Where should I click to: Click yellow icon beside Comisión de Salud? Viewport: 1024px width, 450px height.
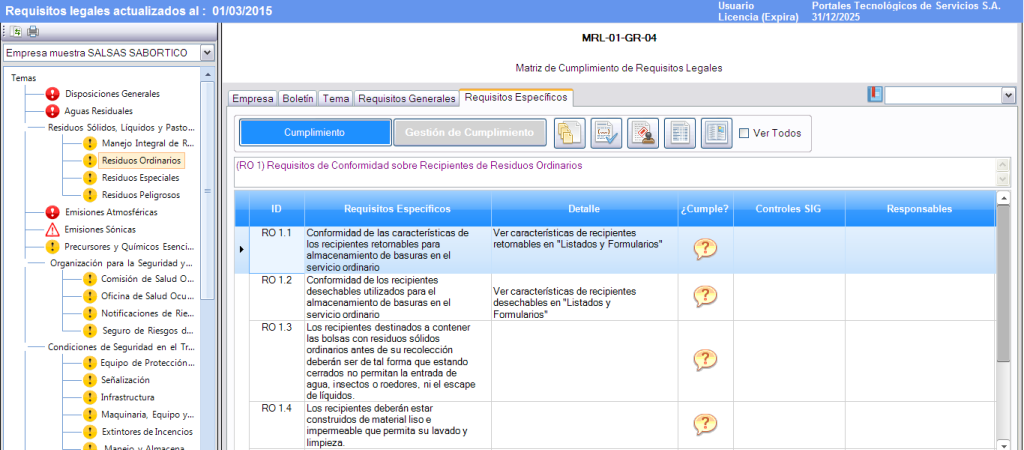[89, 279]
